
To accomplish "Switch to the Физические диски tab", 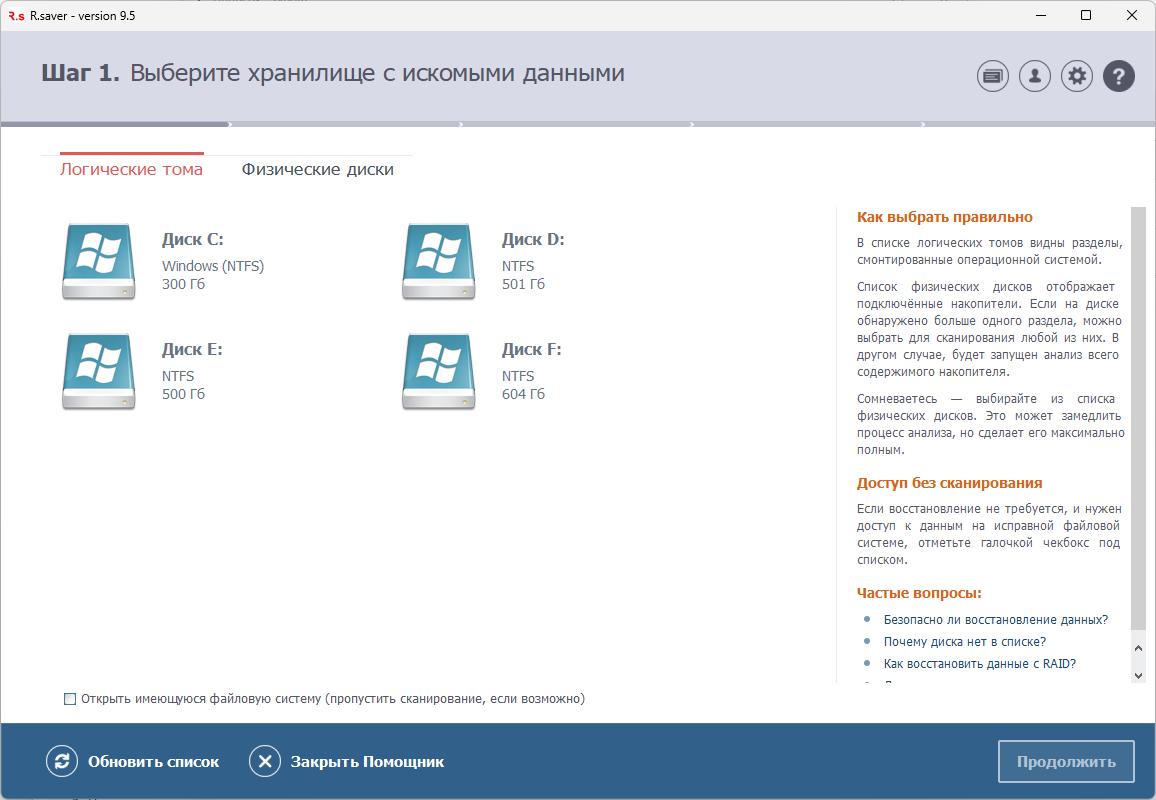I will 317,170.
